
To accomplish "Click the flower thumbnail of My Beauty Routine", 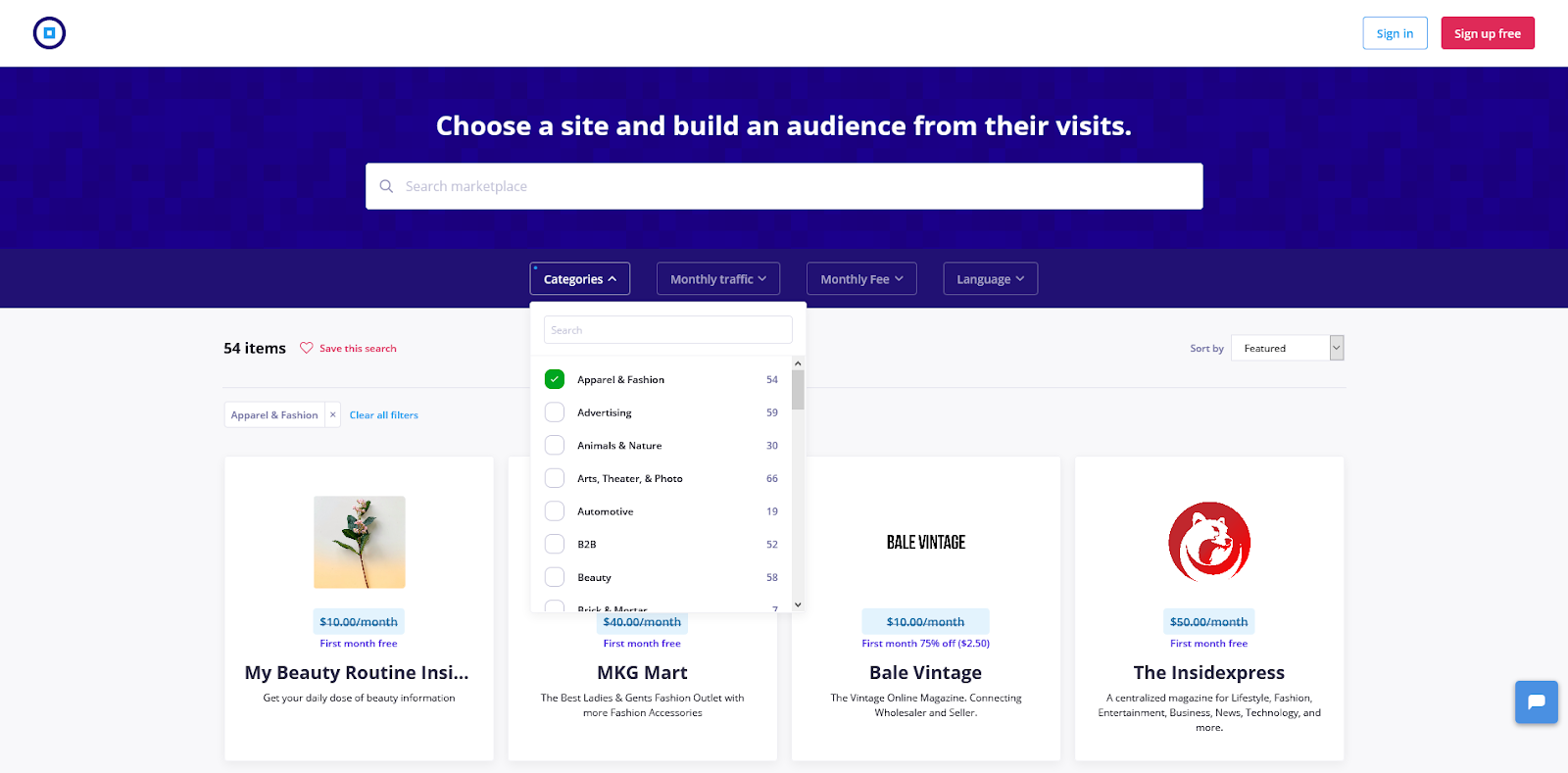I will [x=359, y=542].
